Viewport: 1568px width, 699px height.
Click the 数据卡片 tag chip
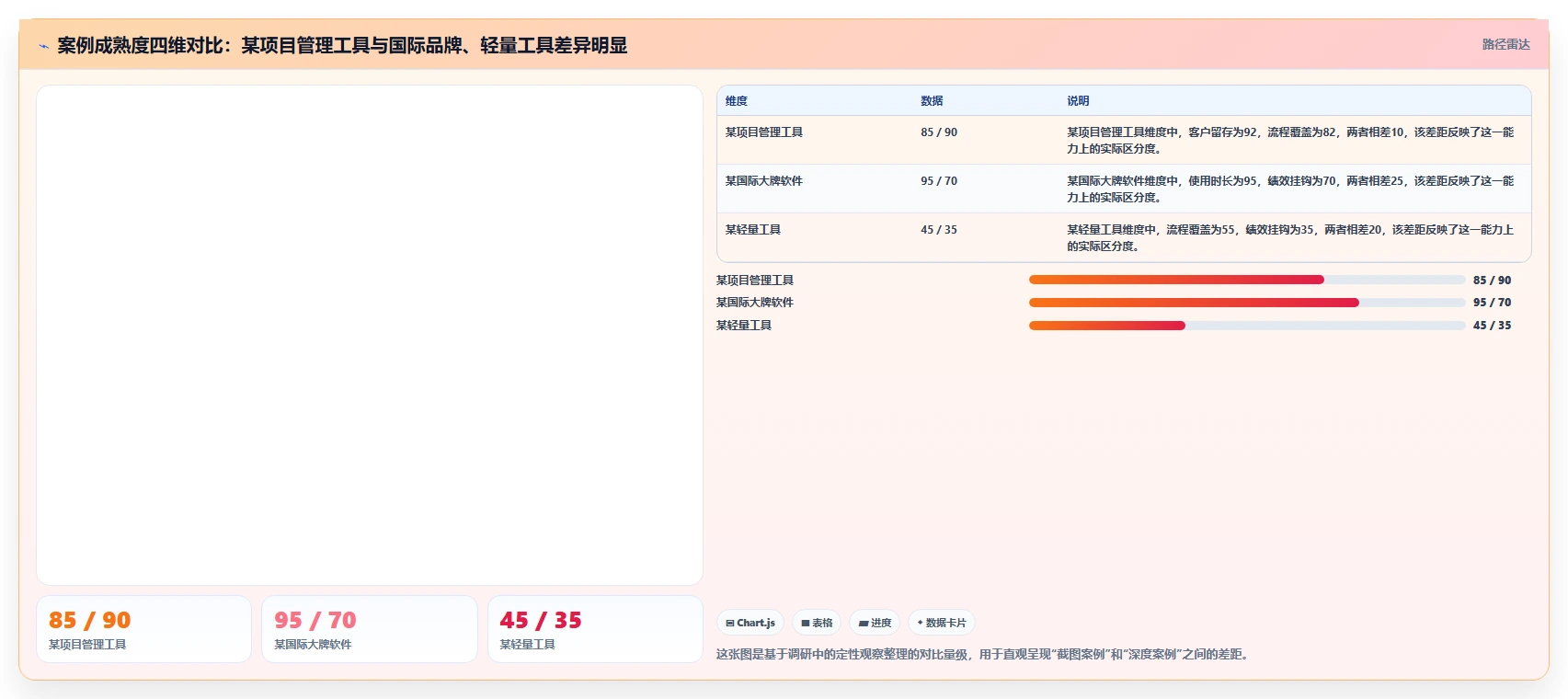point(942,623)
